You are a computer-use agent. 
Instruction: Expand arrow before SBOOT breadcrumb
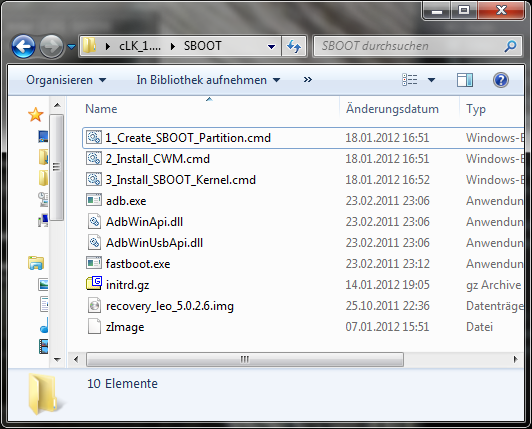click(173, 46)
